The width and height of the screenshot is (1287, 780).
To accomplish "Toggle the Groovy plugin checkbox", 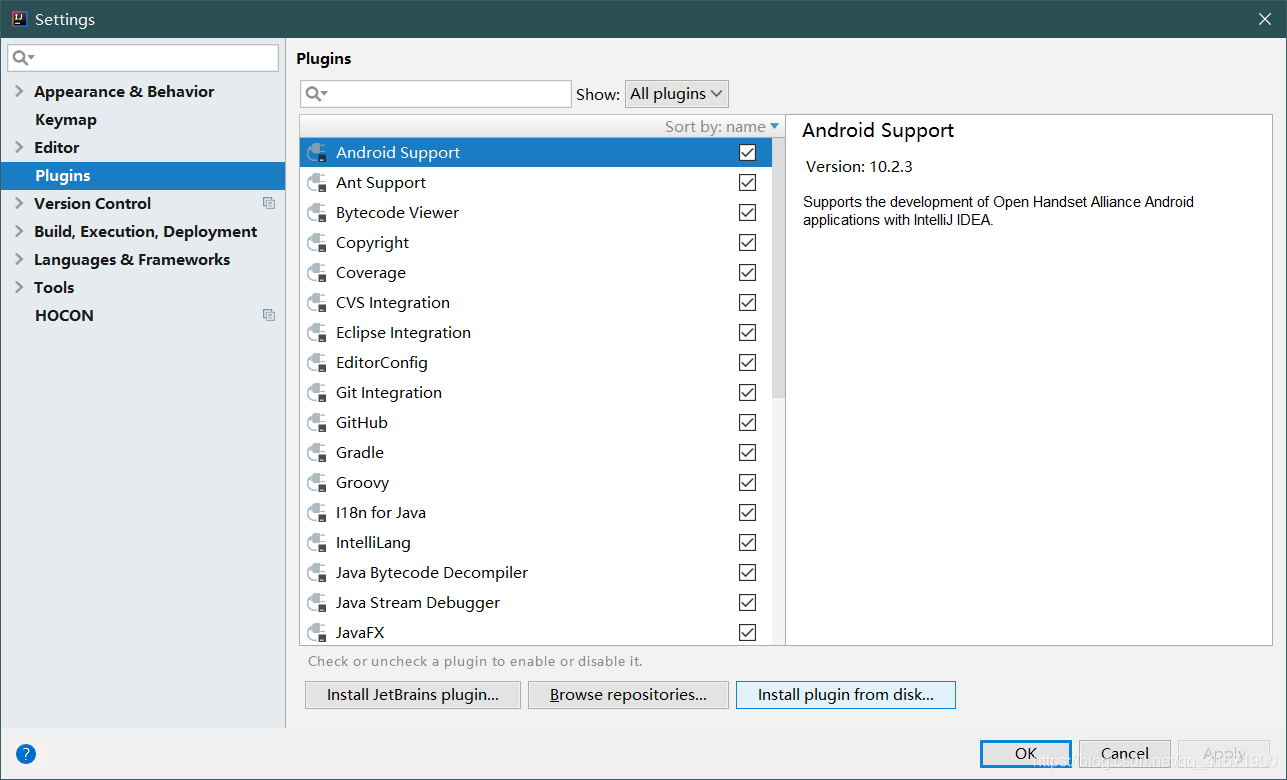I will 747,483.
